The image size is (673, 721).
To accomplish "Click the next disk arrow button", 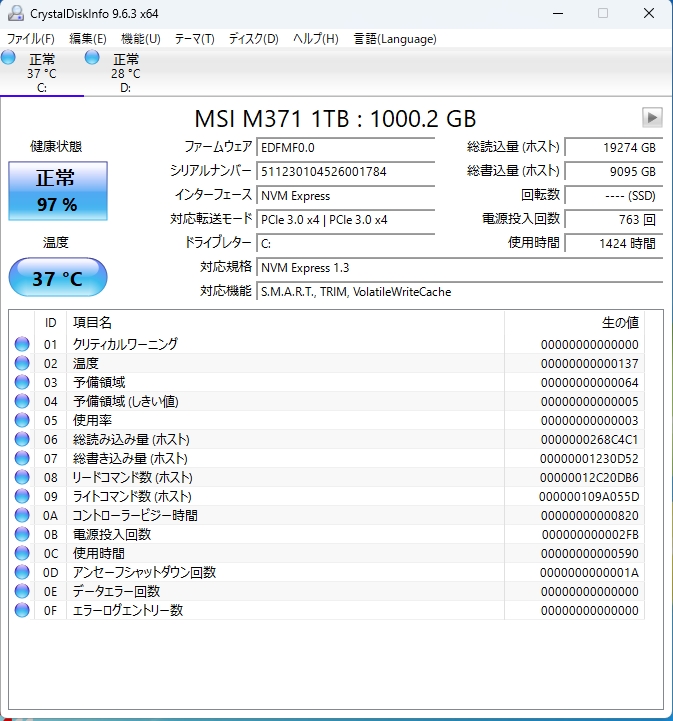I will pos(652,117).
